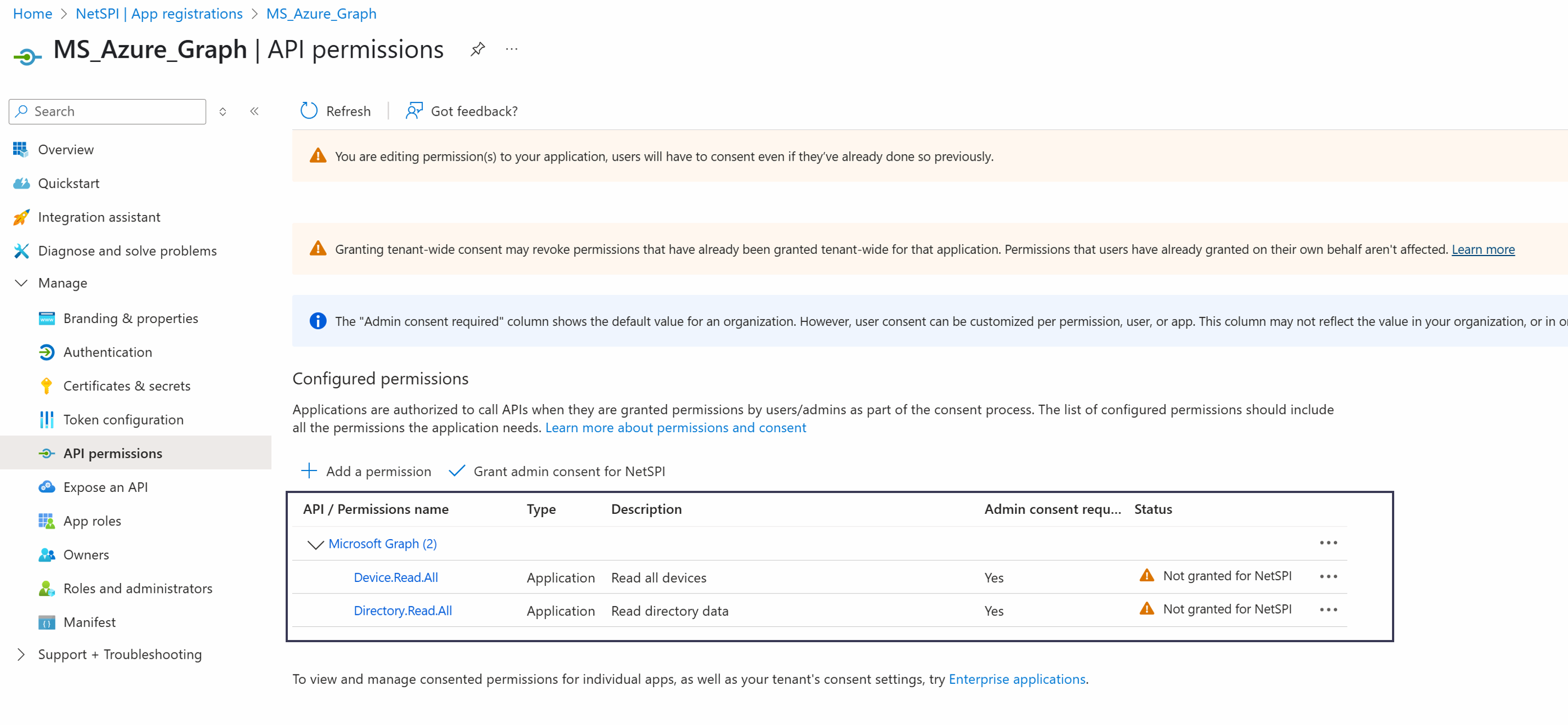1568x725 pixels.
Task: Open the Directory.Read.All permission link
Action: click(x=402, y=610)
